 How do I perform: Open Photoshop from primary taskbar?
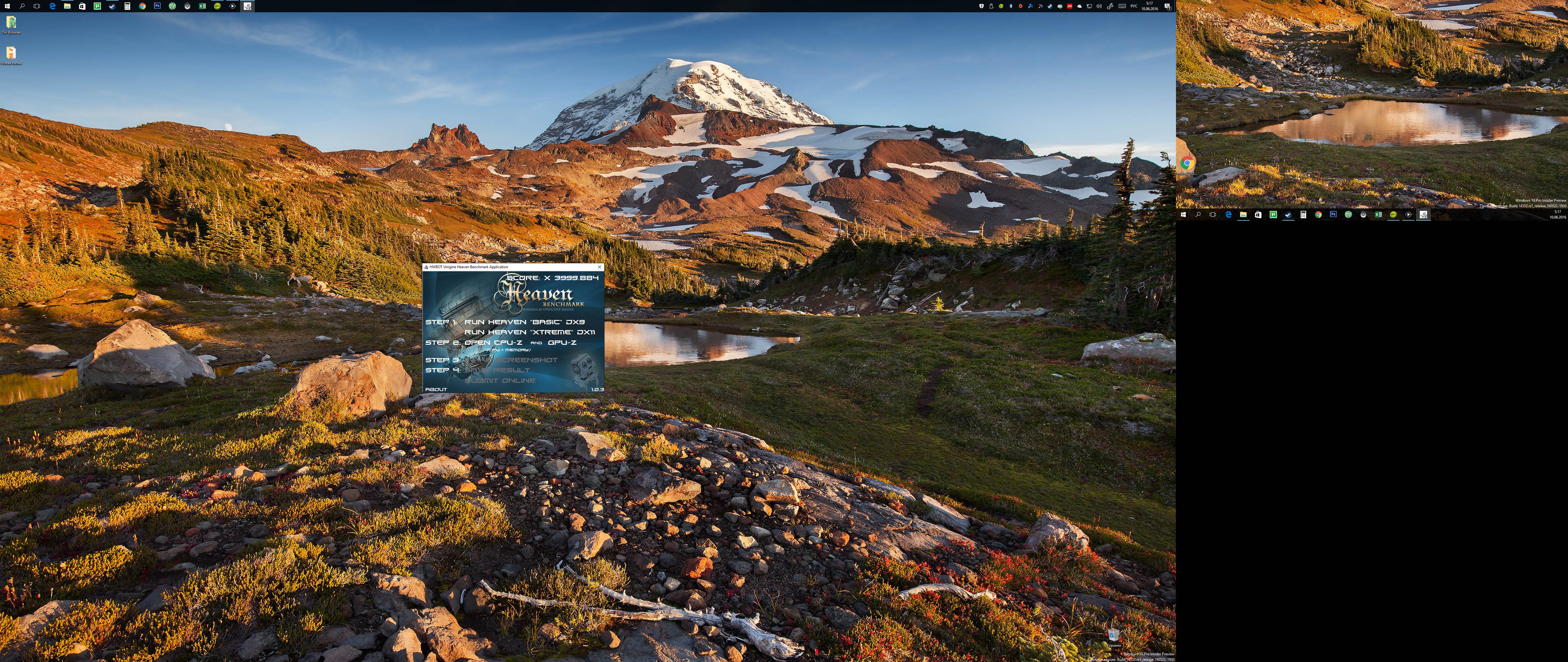(x=157, y=6)
